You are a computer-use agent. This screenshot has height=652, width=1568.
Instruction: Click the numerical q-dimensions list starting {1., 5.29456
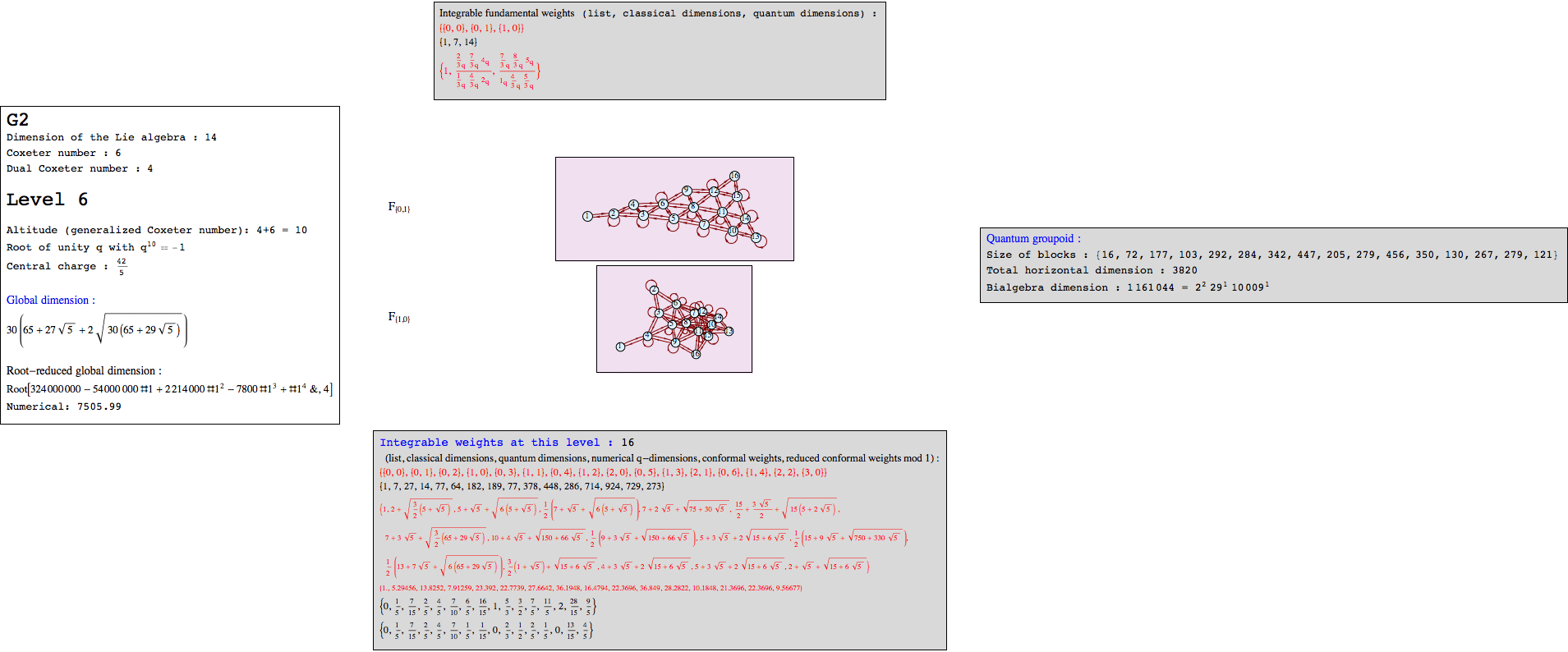pos(591,588)
